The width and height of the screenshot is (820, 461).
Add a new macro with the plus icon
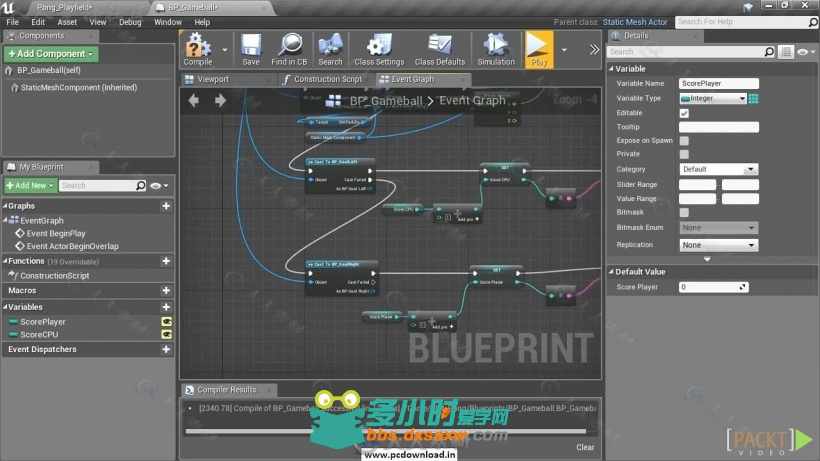point(166,291)
